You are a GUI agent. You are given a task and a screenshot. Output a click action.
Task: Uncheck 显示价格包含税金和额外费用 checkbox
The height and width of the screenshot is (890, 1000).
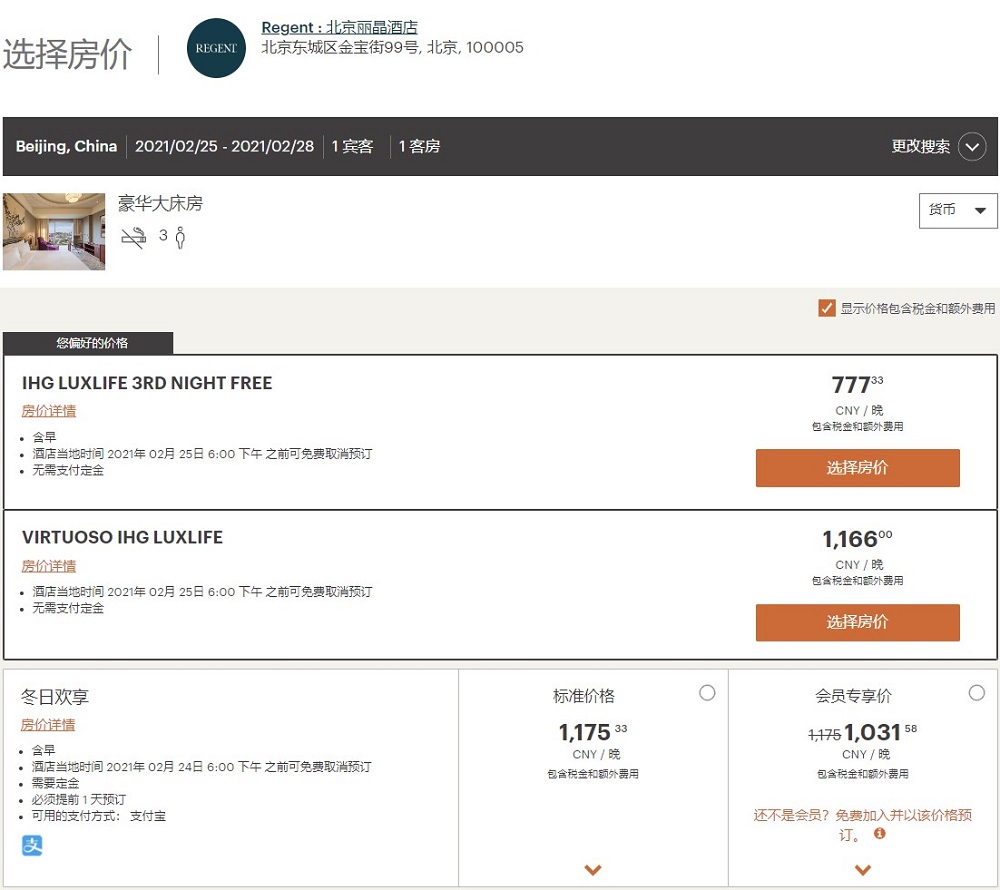pos(827,309)
